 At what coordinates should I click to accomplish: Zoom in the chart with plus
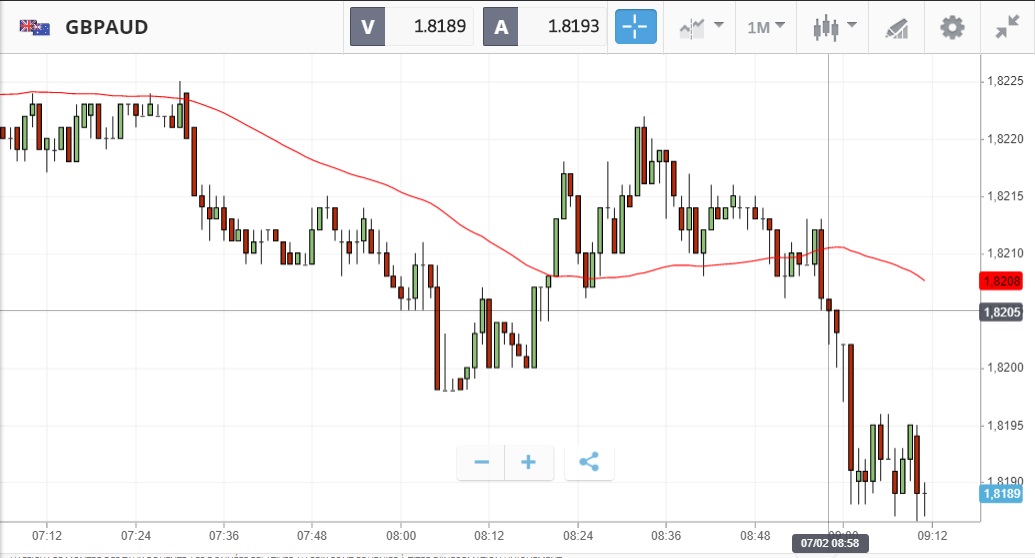coord(529,462)
